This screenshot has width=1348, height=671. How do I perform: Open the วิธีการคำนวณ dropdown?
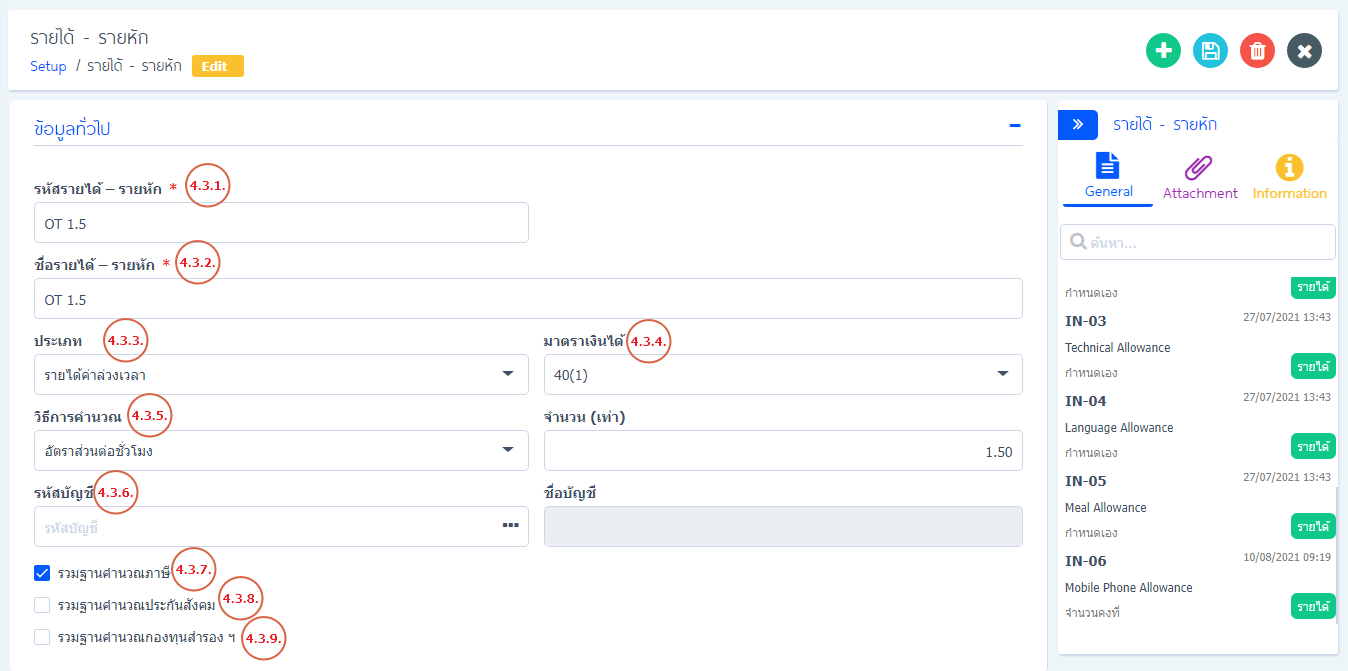pyautogui.click(x=280, y=451)
